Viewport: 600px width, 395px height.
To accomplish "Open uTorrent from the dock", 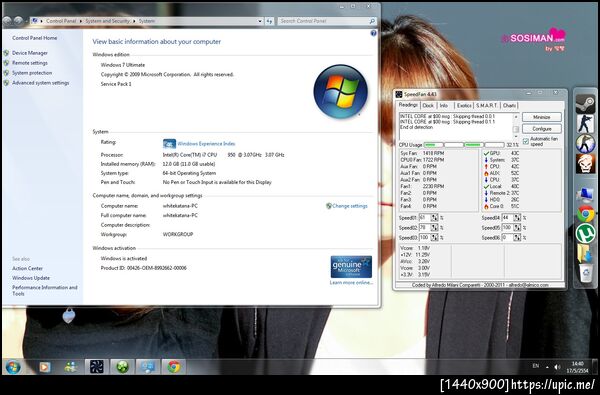I will click(x=585, y=233).
